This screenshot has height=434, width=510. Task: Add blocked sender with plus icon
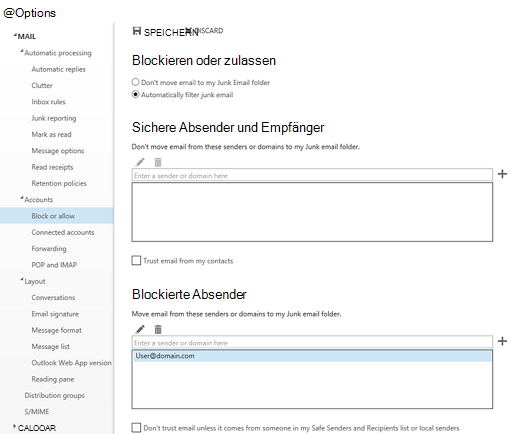click(x=502, y=341)
